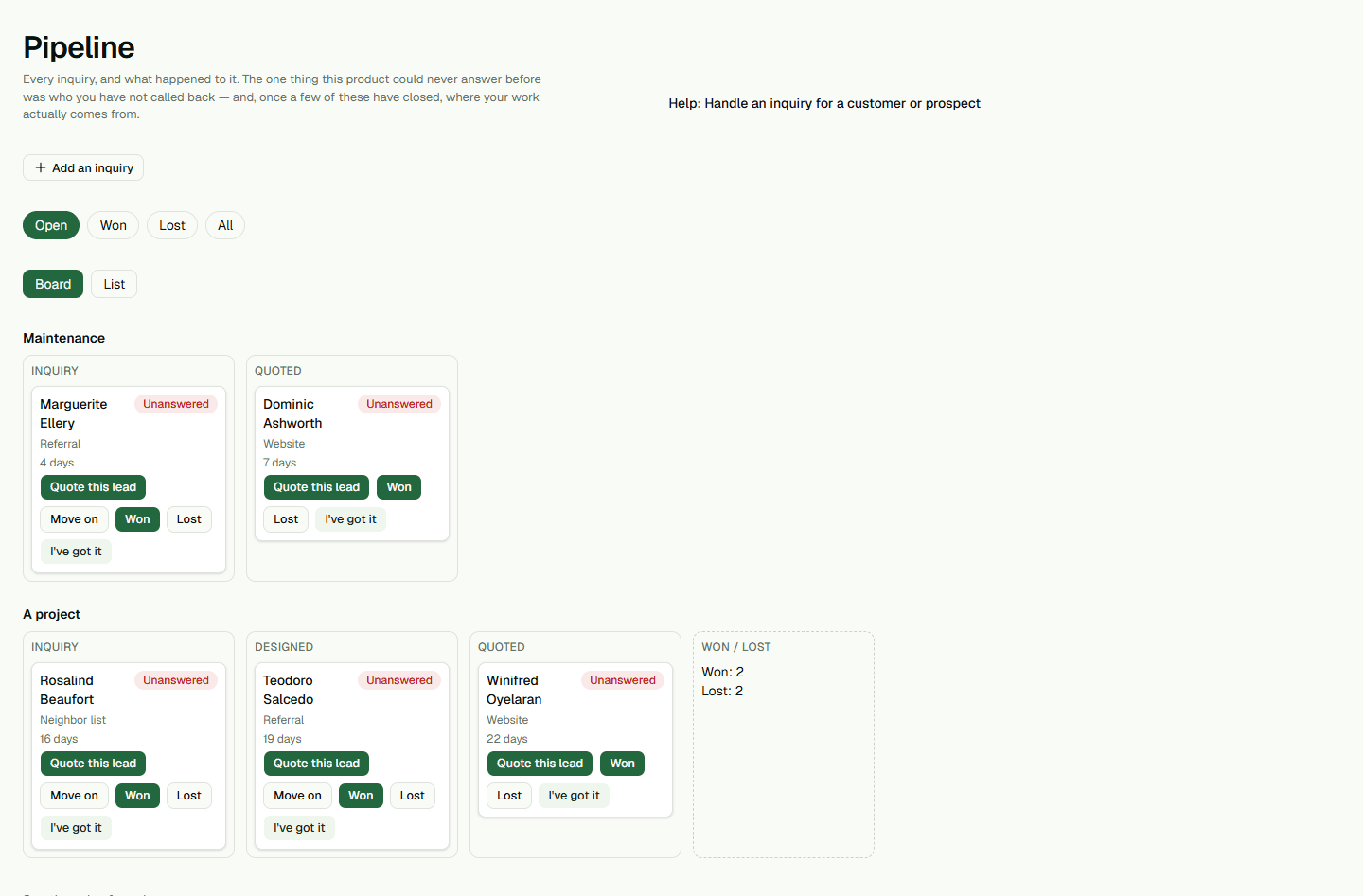The image size is (1363, 896).
Task: Click I've got it on Dominic Ashworth
Action: [351, 519]
